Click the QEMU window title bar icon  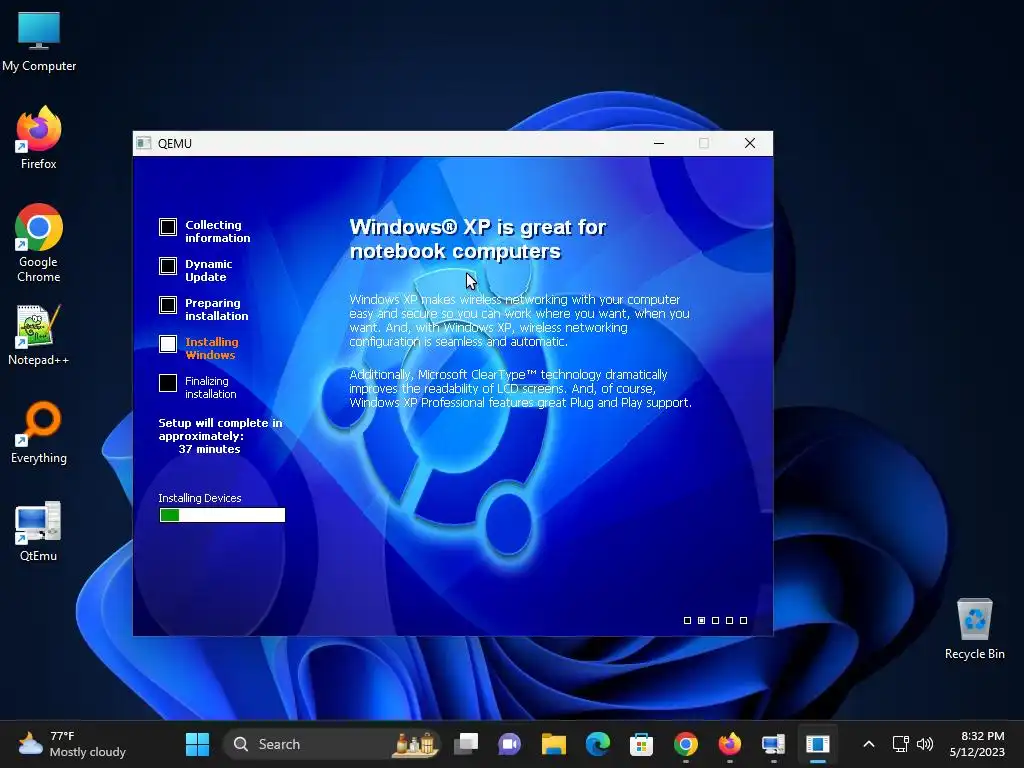144,143
